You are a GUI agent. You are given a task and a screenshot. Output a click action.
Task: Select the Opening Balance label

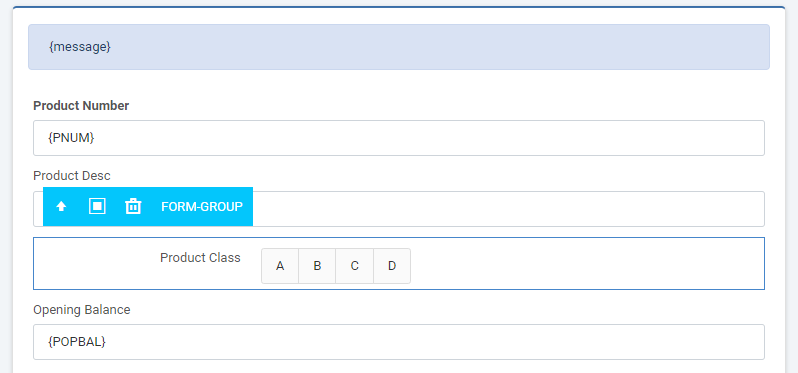(82, 309)
